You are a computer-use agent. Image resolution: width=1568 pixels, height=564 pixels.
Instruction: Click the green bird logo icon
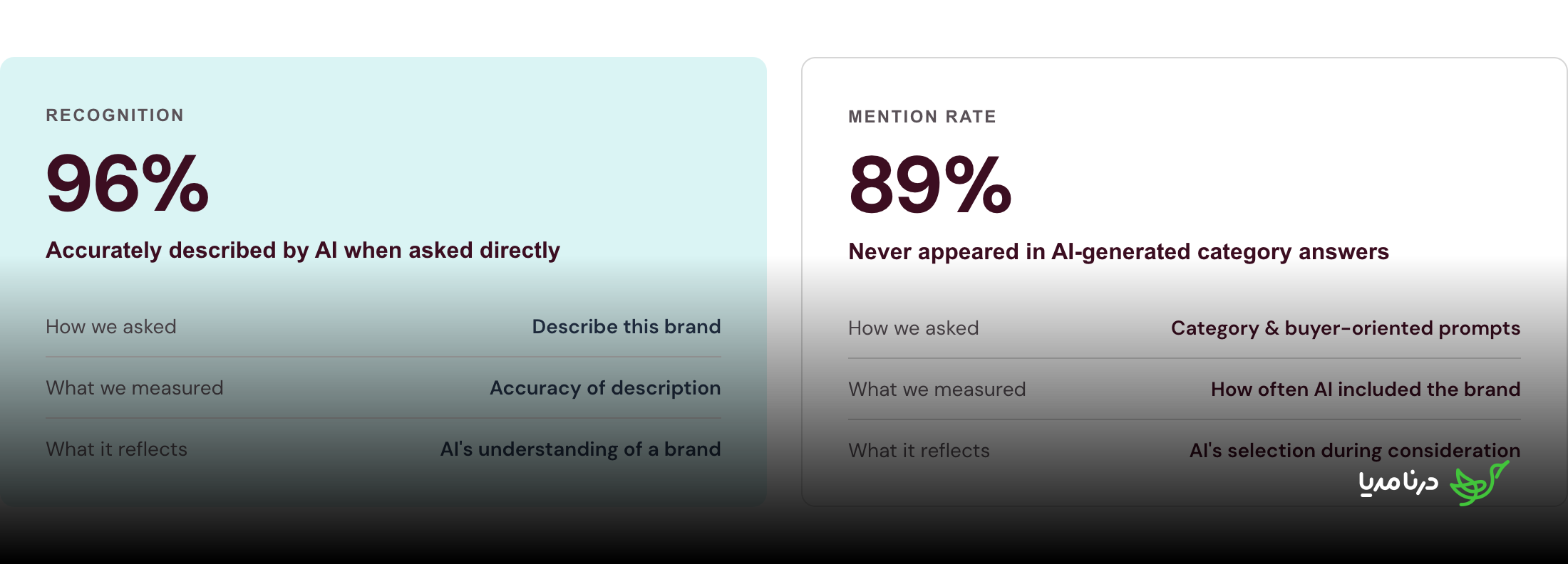(1479, 483)
